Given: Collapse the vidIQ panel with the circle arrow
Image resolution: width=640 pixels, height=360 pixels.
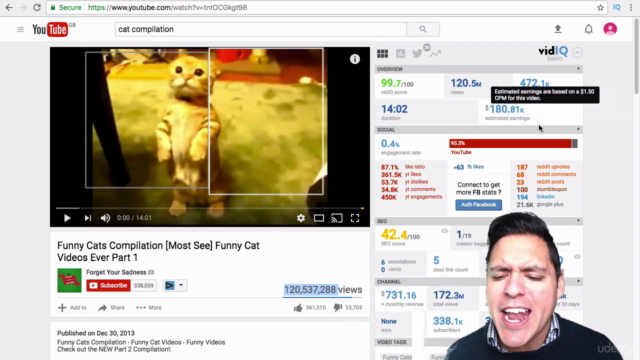Looking at the screenshot, I should pos(577,52).
